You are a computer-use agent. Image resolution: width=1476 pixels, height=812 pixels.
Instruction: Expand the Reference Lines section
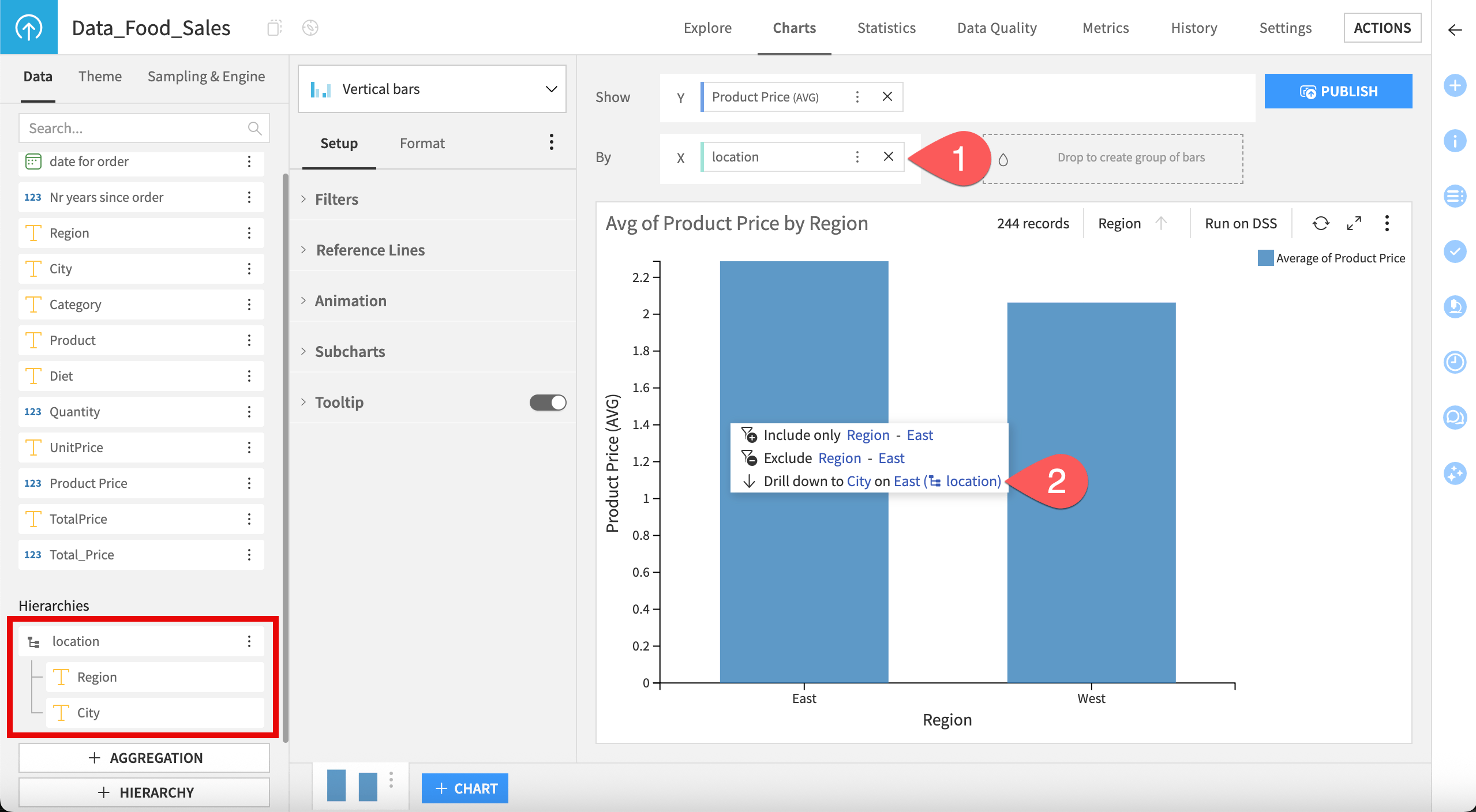click(370, 250)
